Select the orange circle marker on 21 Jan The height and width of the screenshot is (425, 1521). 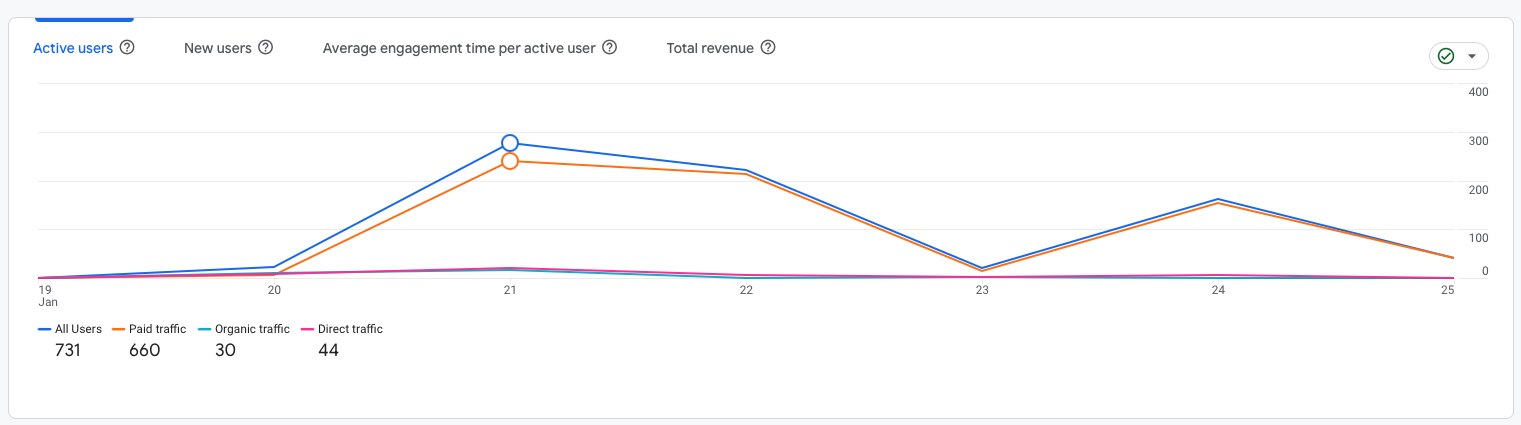tap(510, 161)
